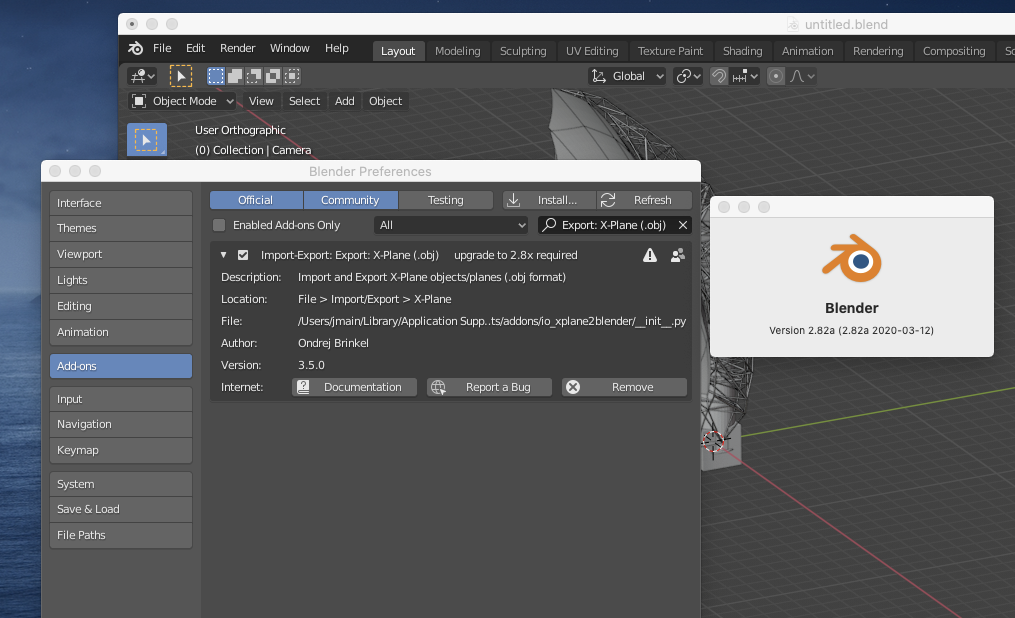The height and width of the screenshot is (618, 1015).
Task: Toggle the Community add-ons filter
Action: pyautogui.click(x=350, y=200)
